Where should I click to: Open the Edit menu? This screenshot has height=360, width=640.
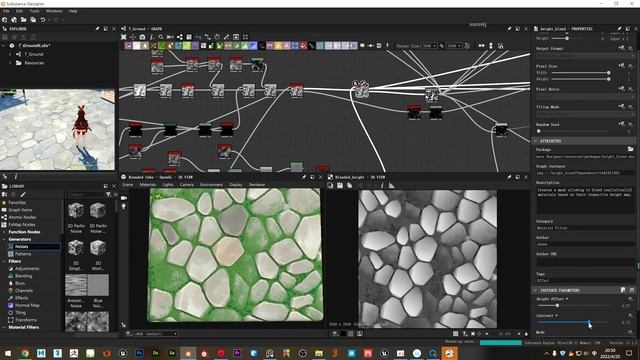coord(19,11)
